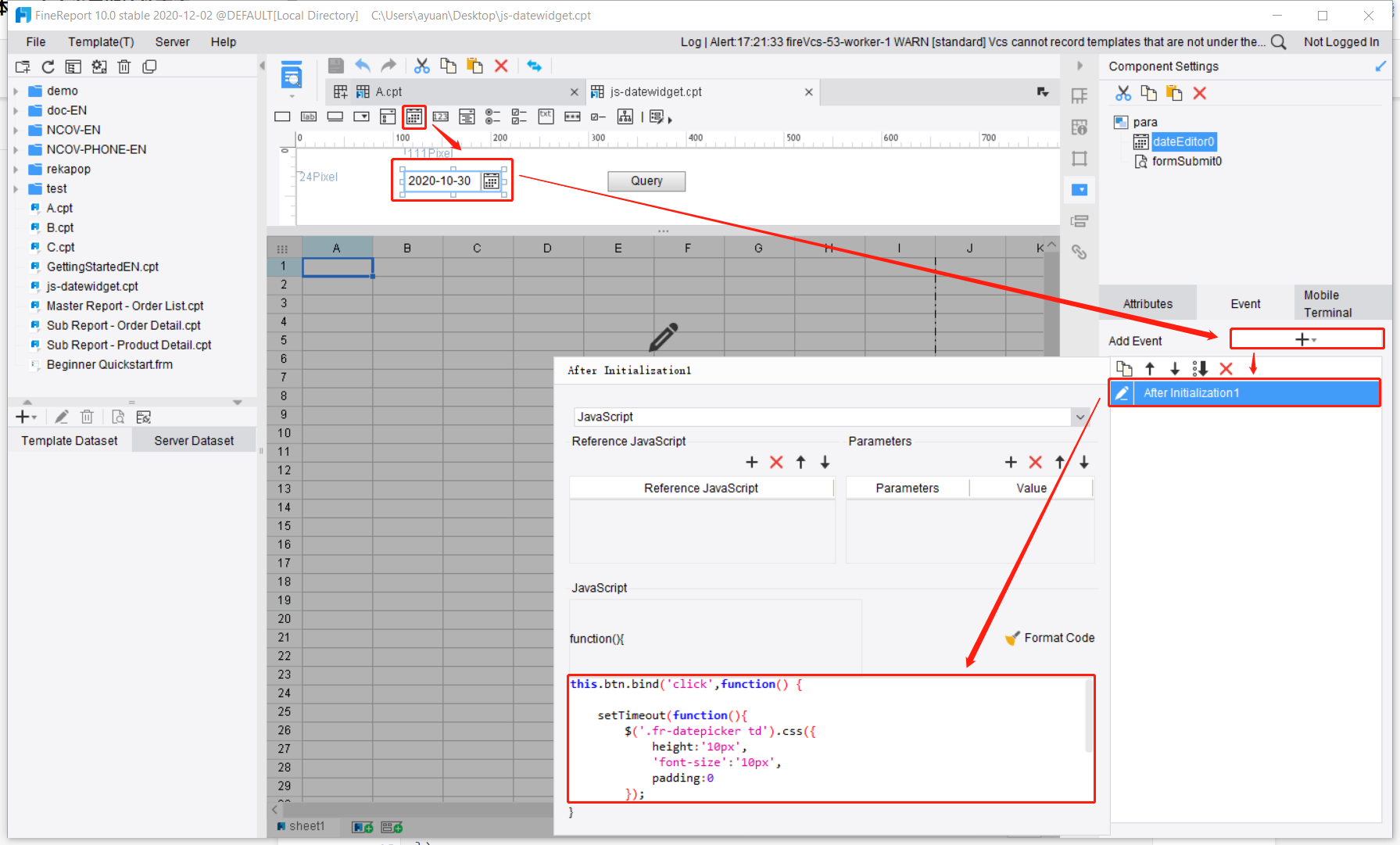Switch to the Mobile Terminal tab

tap(1342, 304)
